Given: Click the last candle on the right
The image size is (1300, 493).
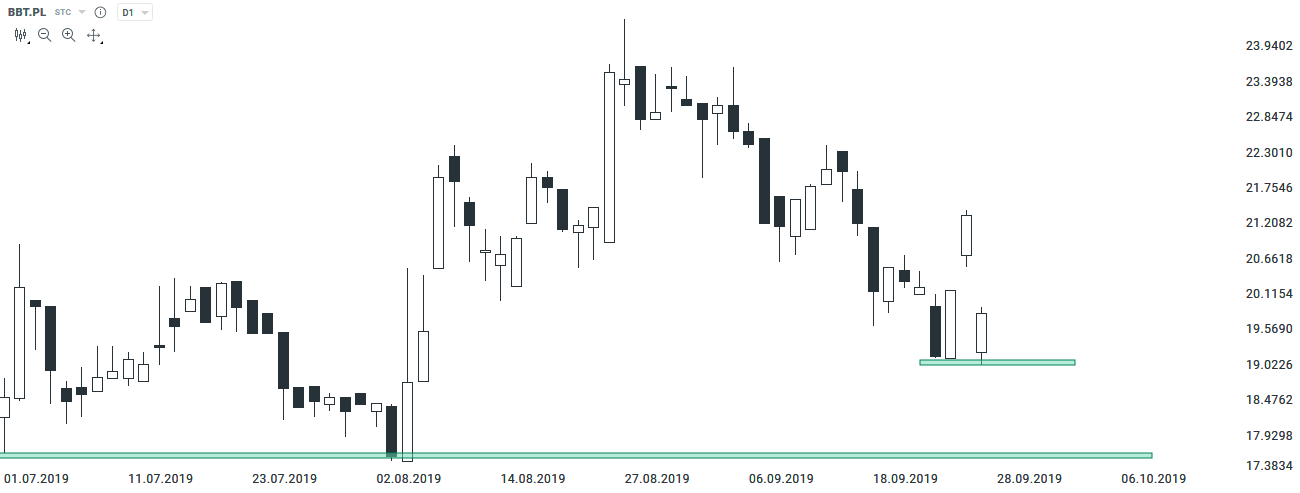Looking at the screenshot, I should click(x=982, y=332).
